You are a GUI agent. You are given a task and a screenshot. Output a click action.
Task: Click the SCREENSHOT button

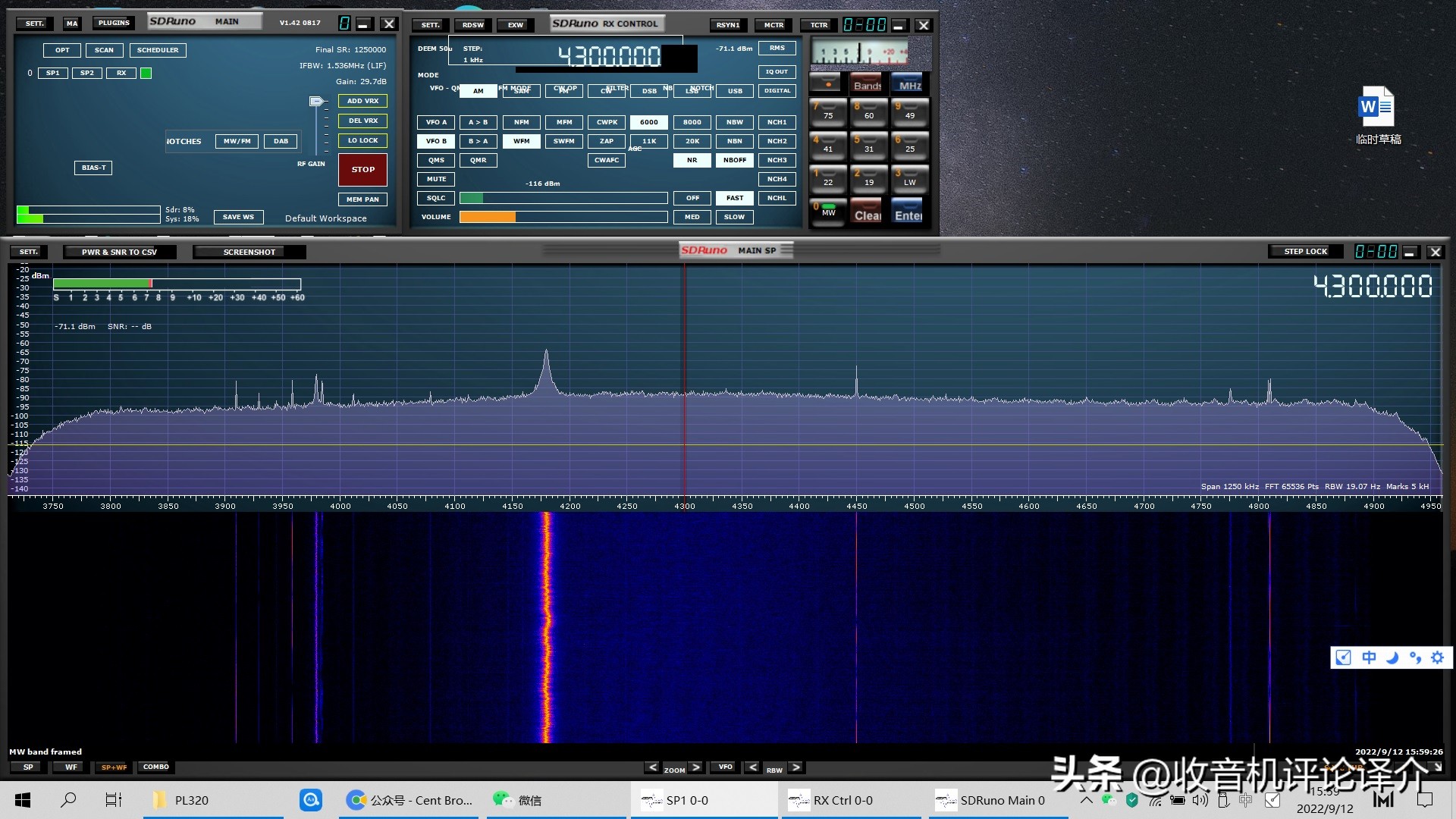[249, 252]
